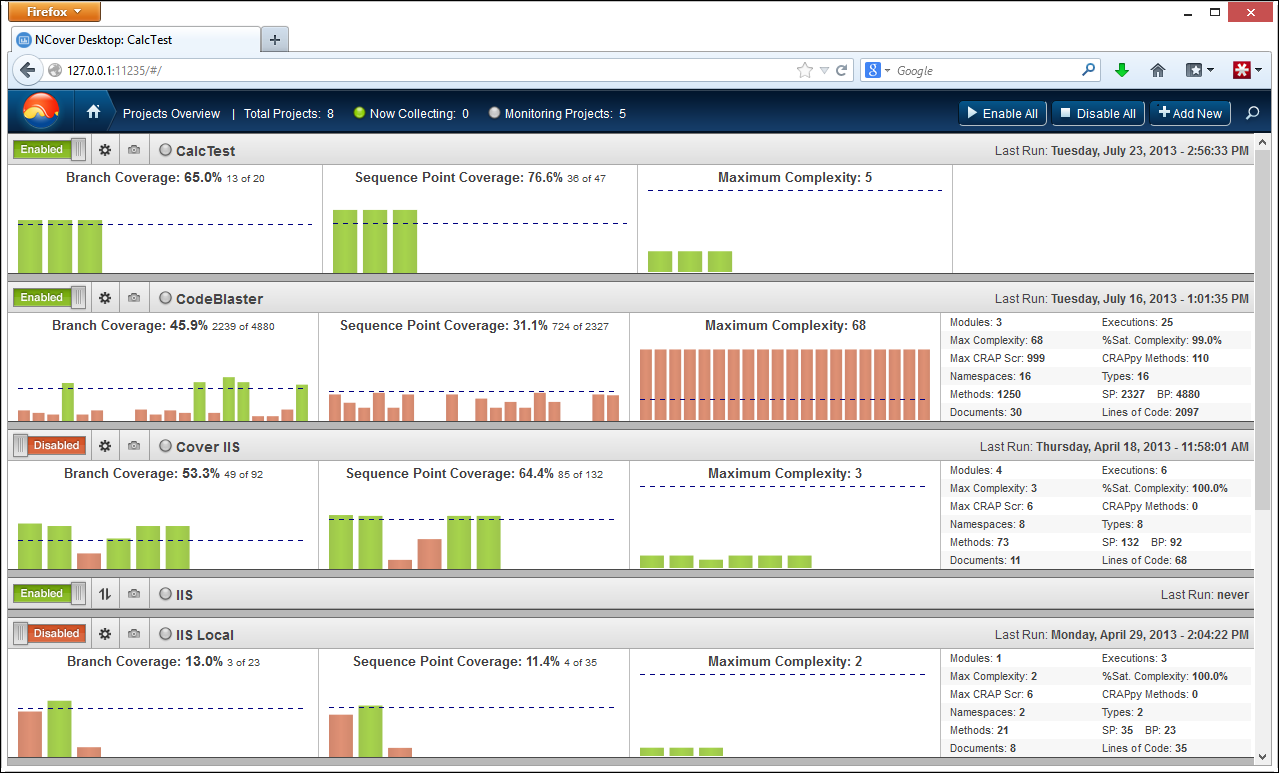
Task: Open the NCover logo in header
Action: coord(41,112)
